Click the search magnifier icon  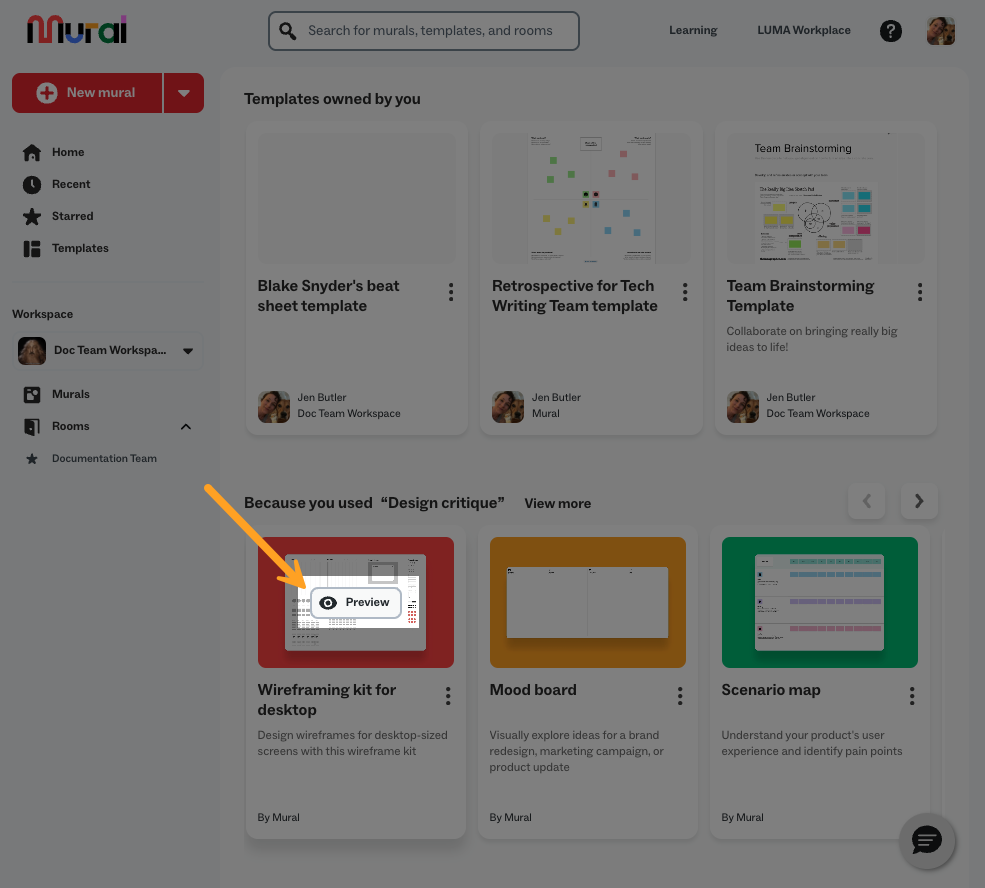(x=288, y=31)
